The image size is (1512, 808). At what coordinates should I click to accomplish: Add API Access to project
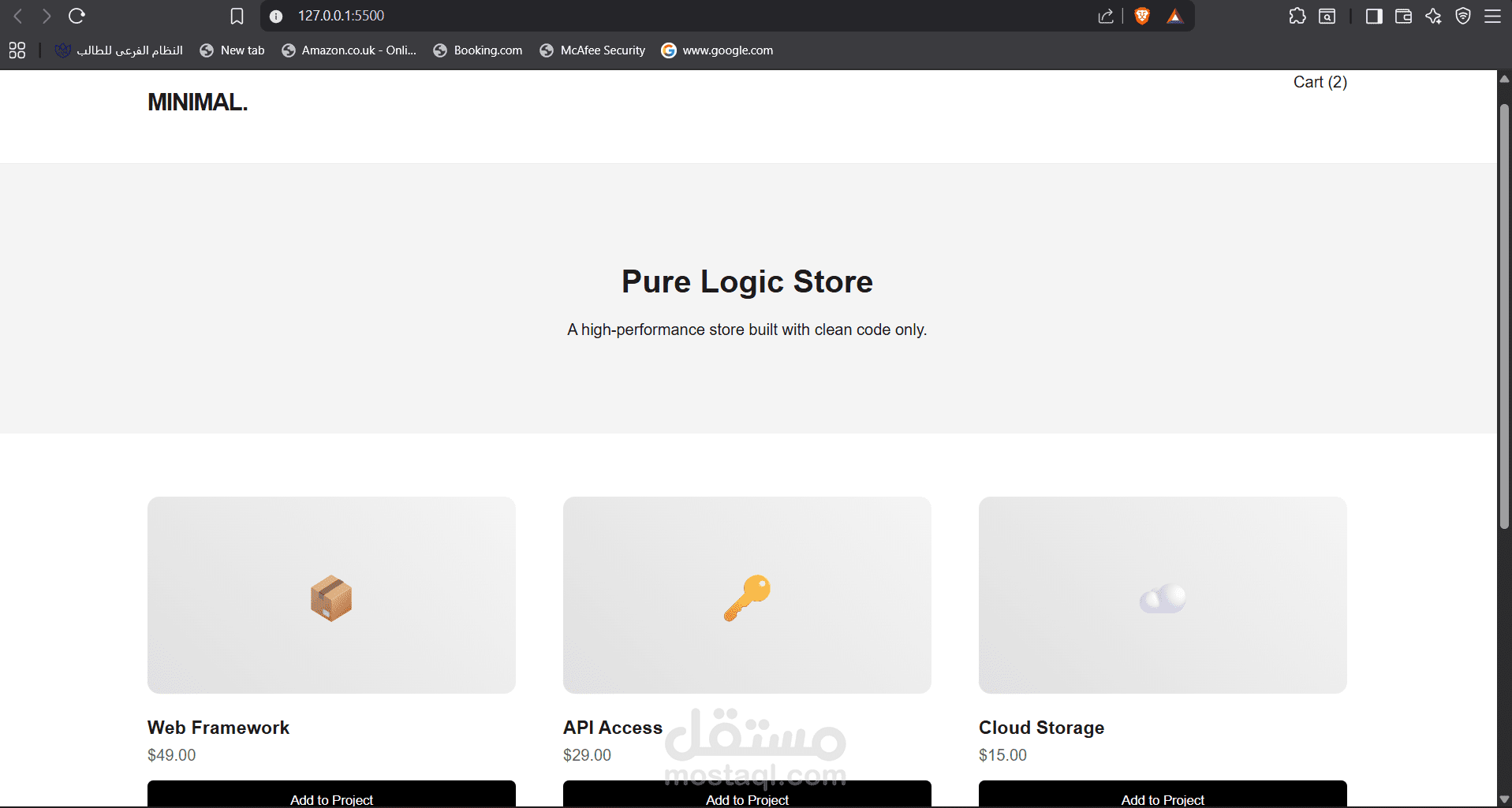[747, 794]
